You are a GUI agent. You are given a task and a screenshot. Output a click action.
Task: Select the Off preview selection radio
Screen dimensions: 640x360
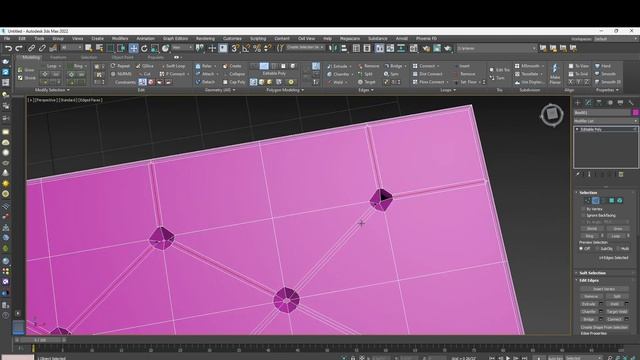pyautogui.click(x=581, y=249)
